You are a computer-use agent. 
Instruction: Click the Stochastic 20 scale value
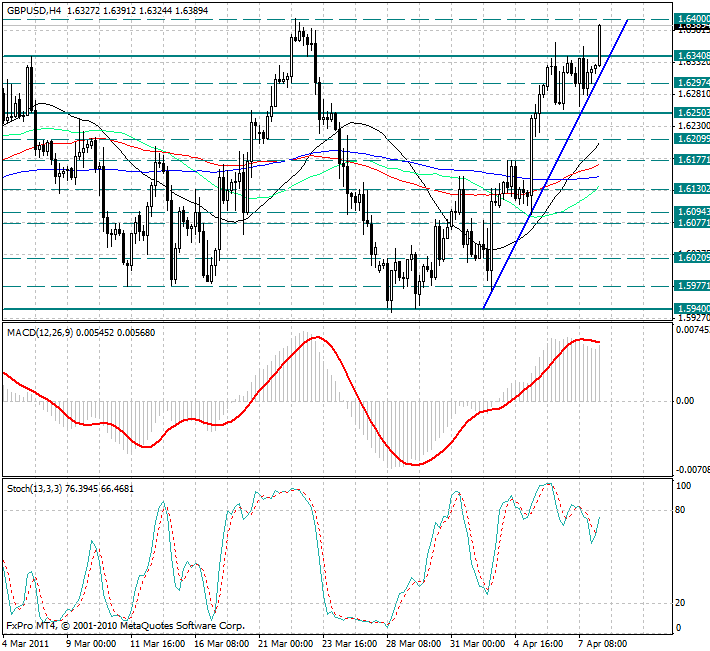click(680, 603)
